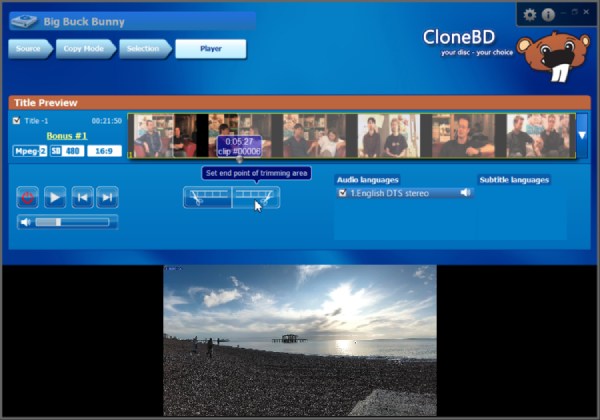600x420 pixels.
Task: Click the Title Preview header bar
Action: click(300, 103)
